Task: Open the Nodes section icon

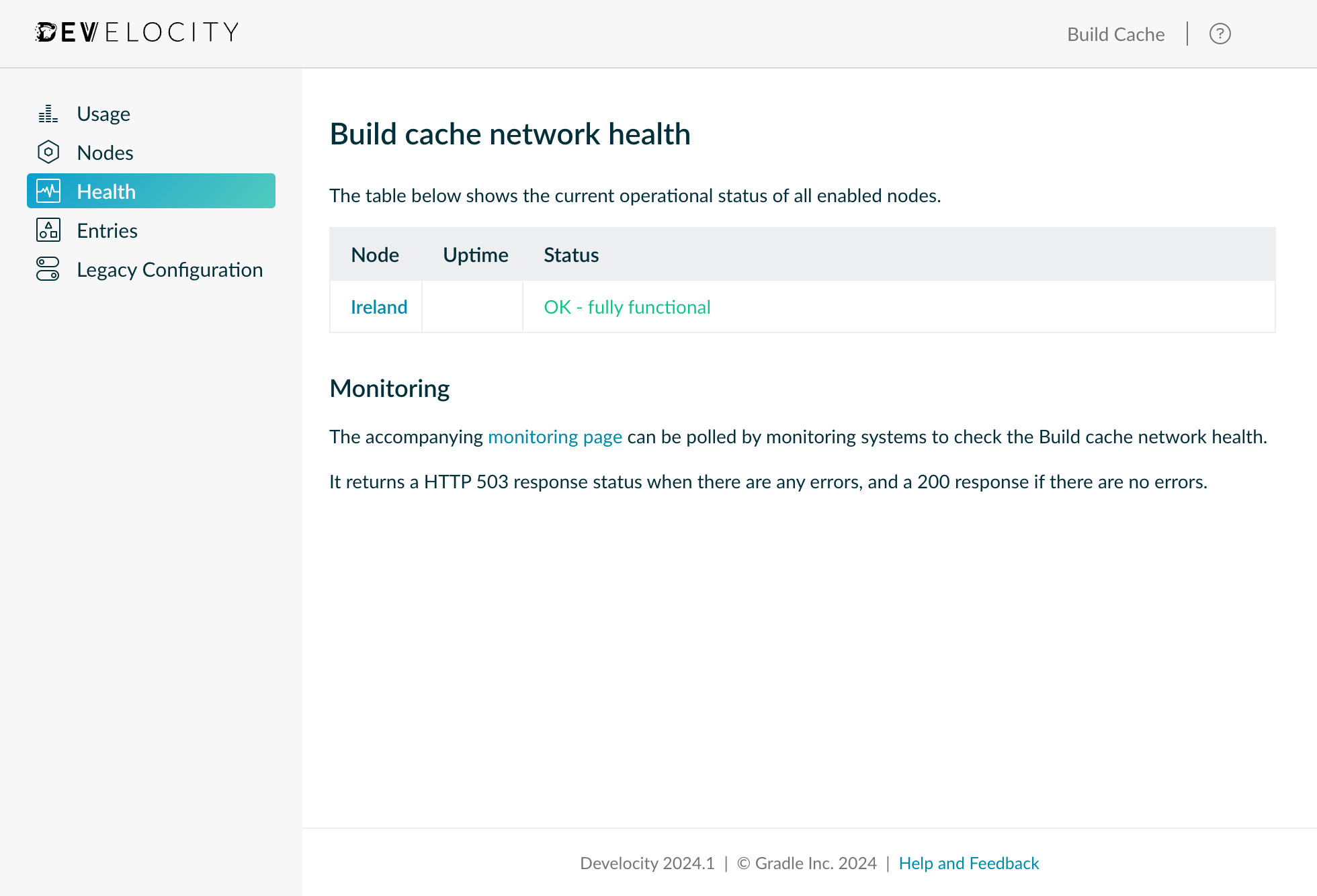Action: tap(48, 152)
